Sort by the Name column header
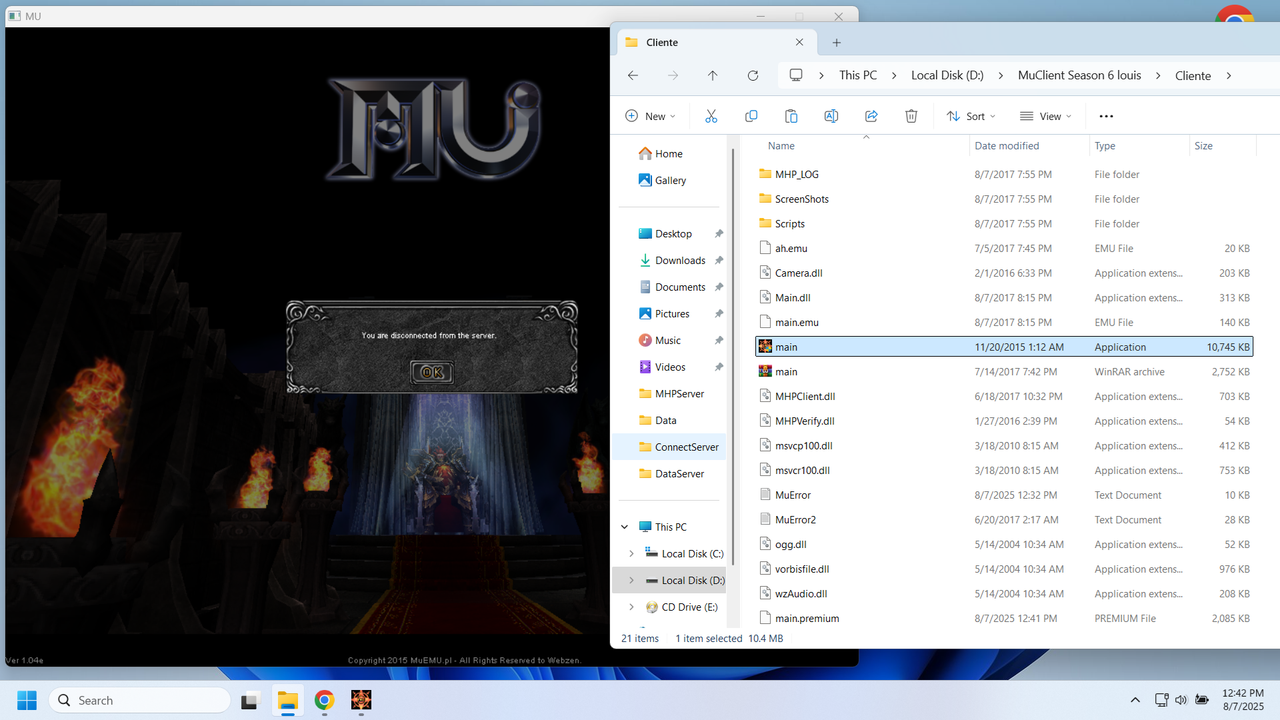1280x720 pixels. tap(781, 146)
